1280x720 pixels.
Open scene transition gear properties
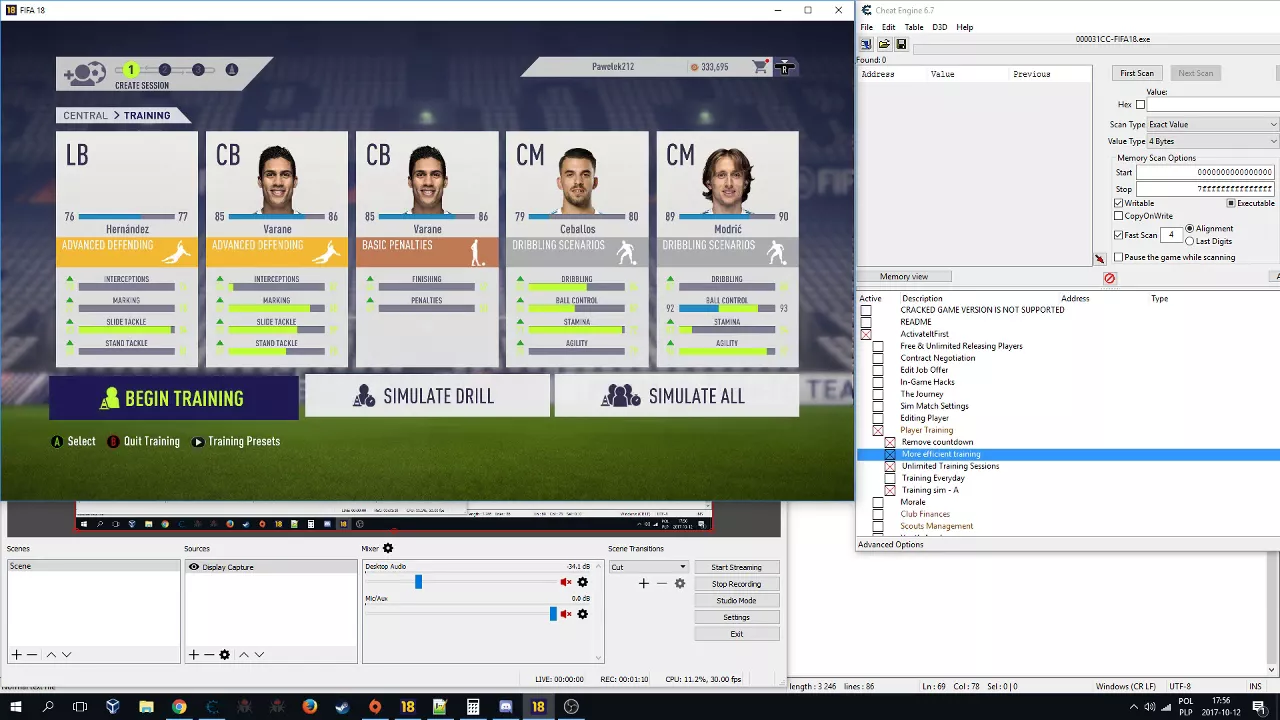pos(680,583)
